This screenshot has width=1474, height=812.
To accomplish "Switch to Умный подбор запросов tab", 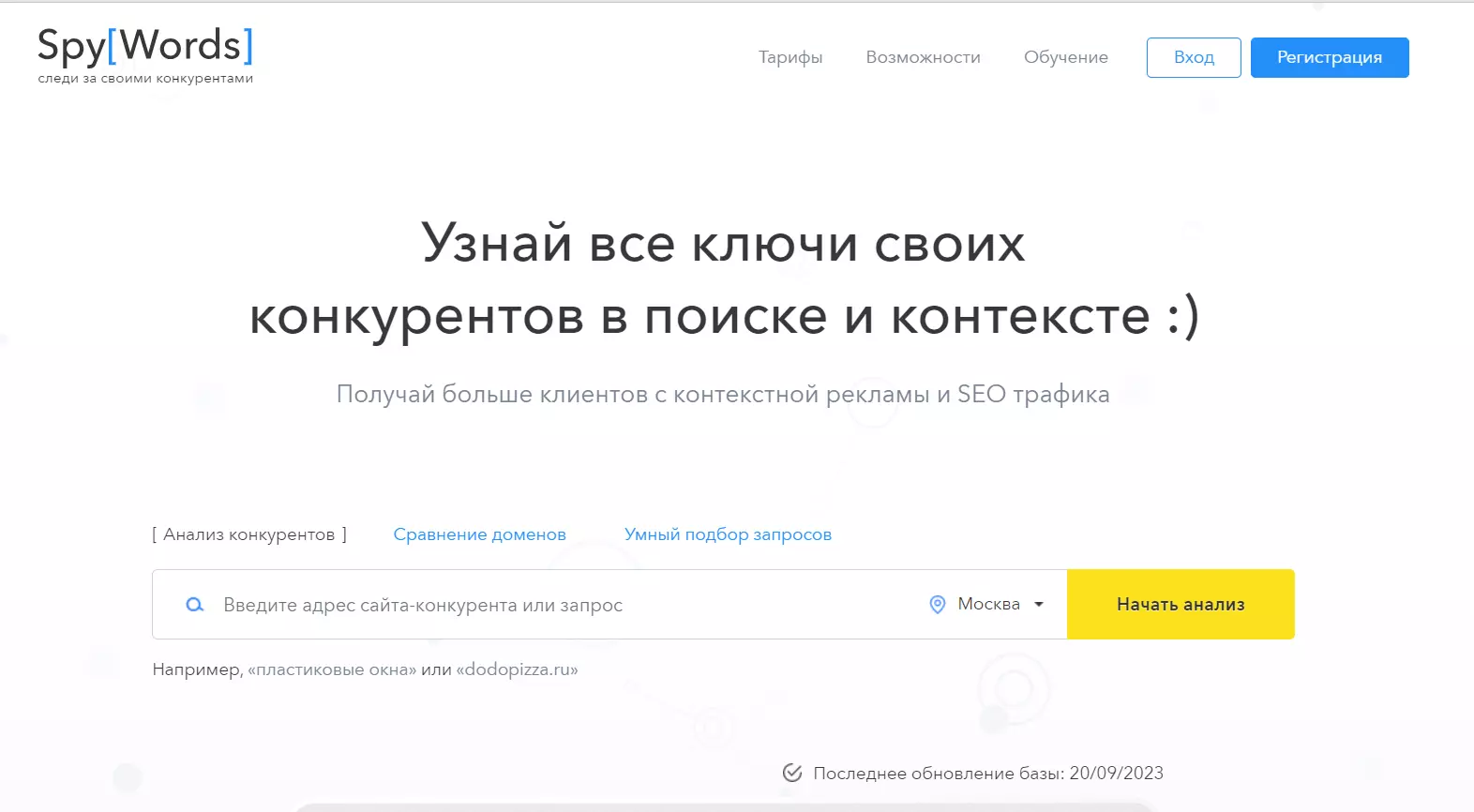I will pyautogui.click(x=728, y=534).
